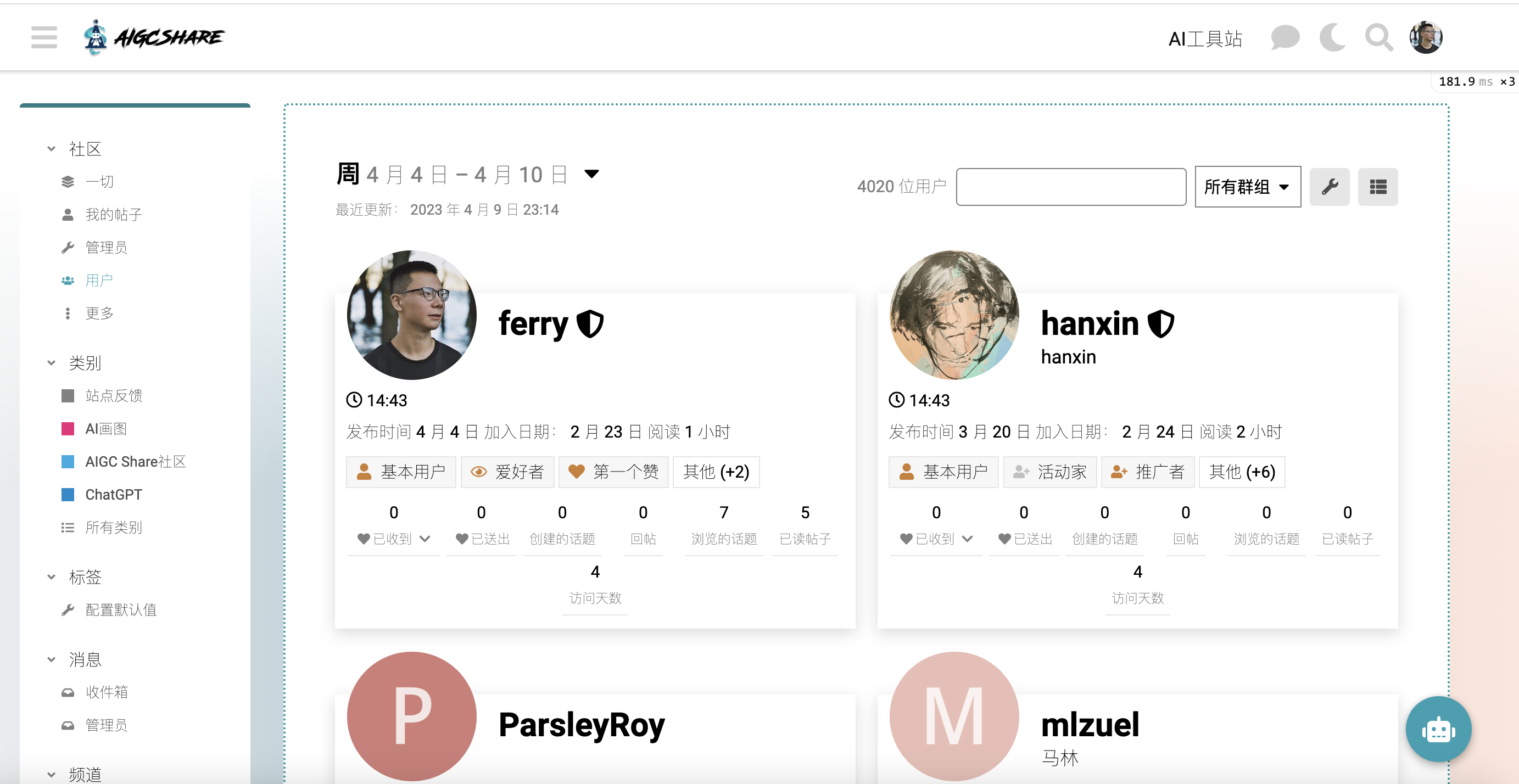
Task: Open the current user avatar menu
Action: pyautogui.click(x=1425, y=38)
